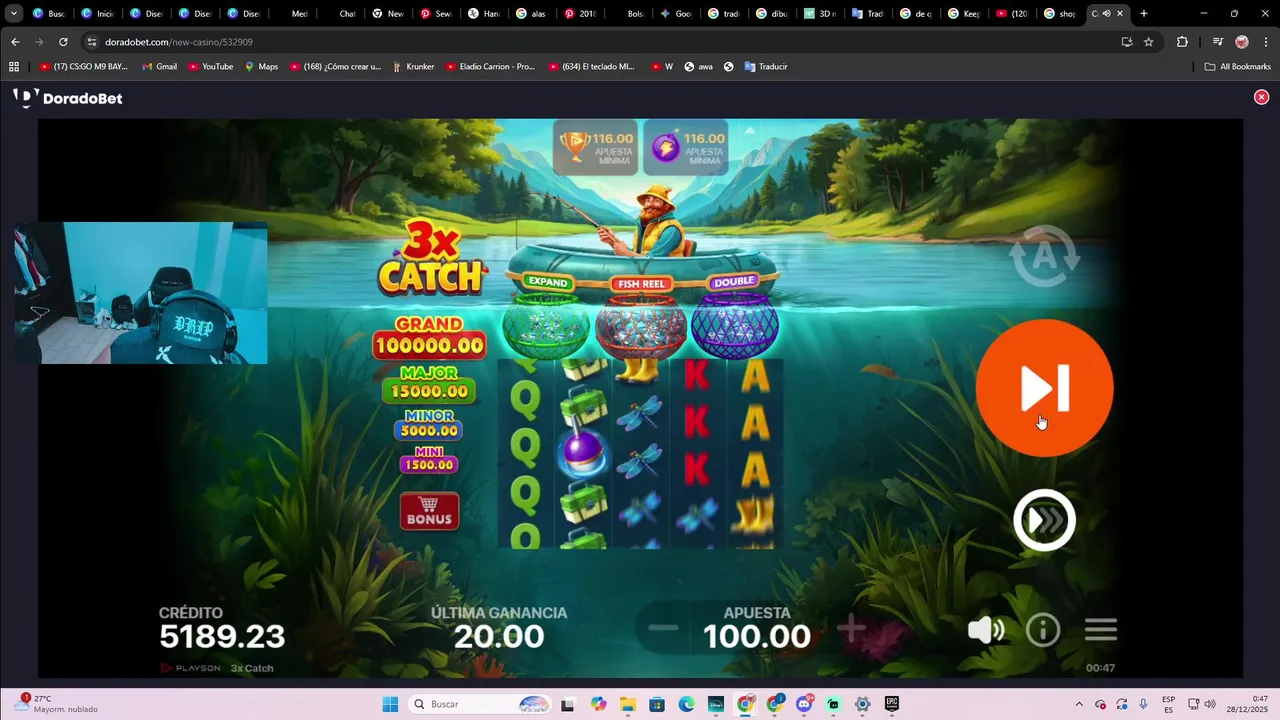Expand the system tray hidden icons chevron
Screen dimensions: 1280x720
click(1079, 704)
